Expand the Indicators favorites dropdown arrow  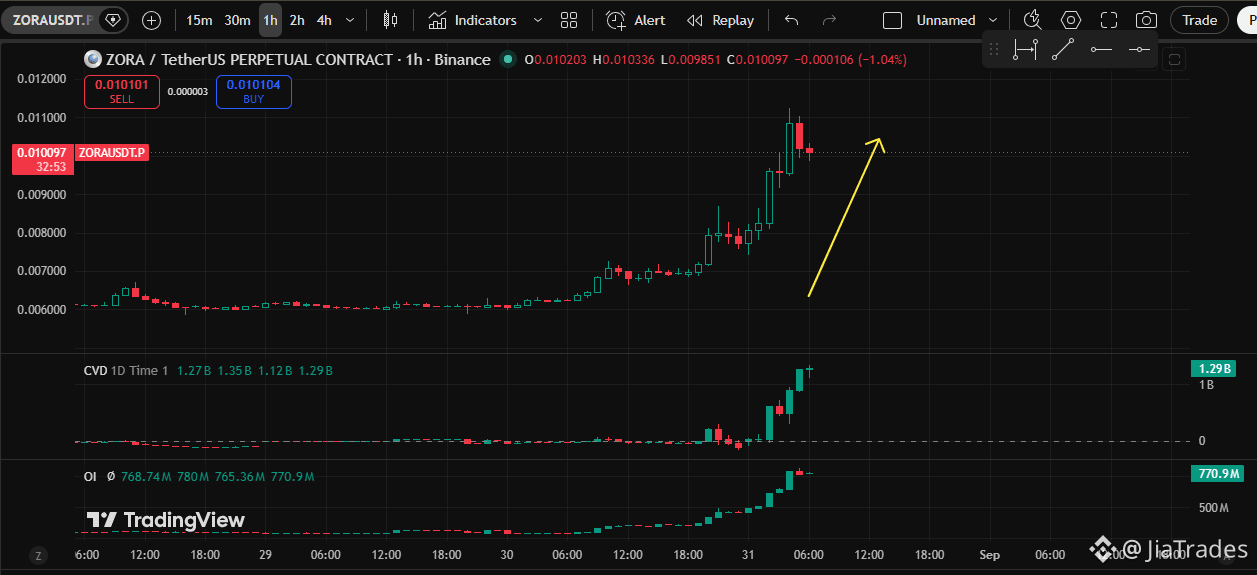pos(538,20)
